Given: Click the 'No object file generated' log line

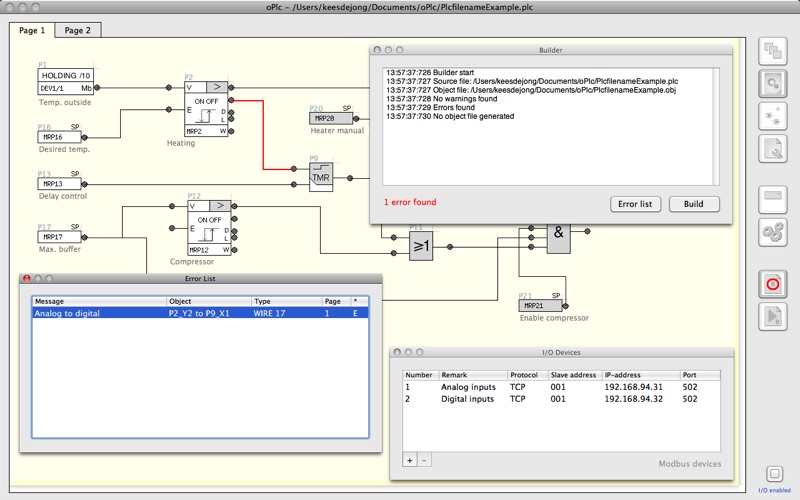Looking at the screenshot, I should click(x=450, y=116).
